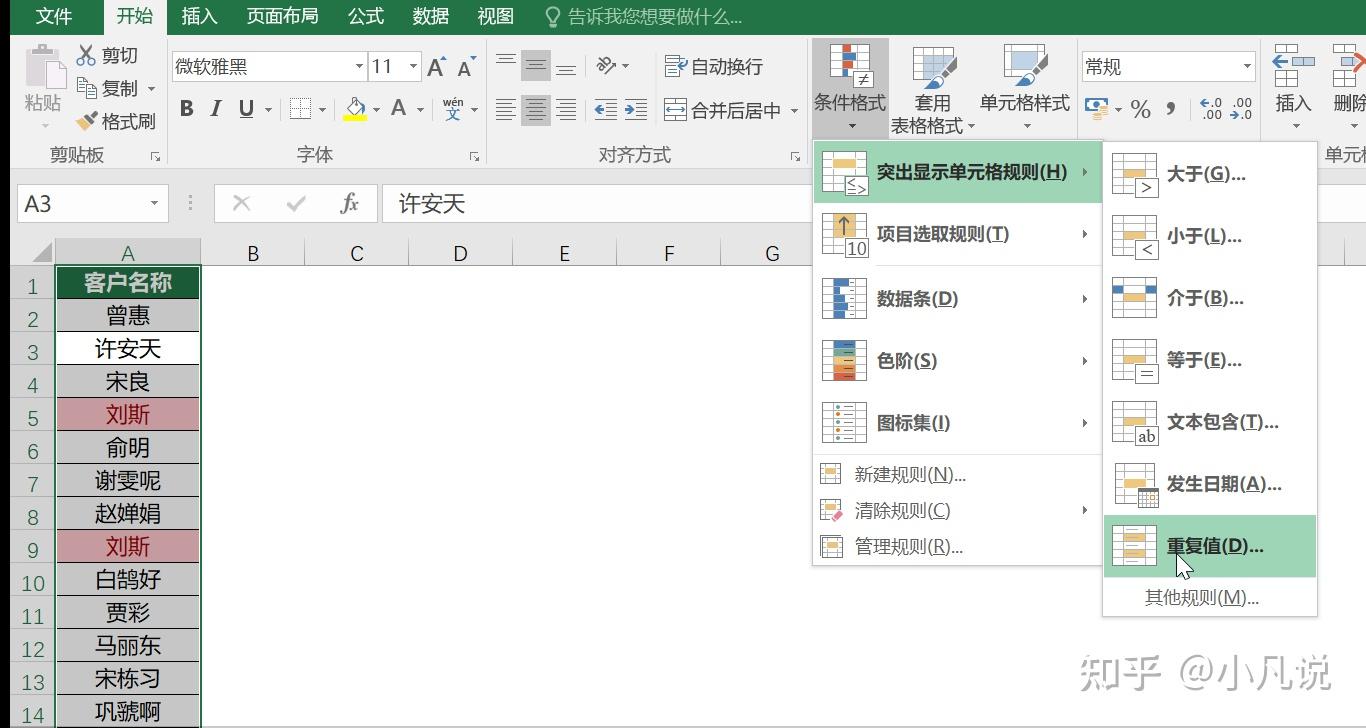Expand Top/Bottom Rules (项目选取规则)
This screenshot has width=1366, height=728.
tap(957, 234)
